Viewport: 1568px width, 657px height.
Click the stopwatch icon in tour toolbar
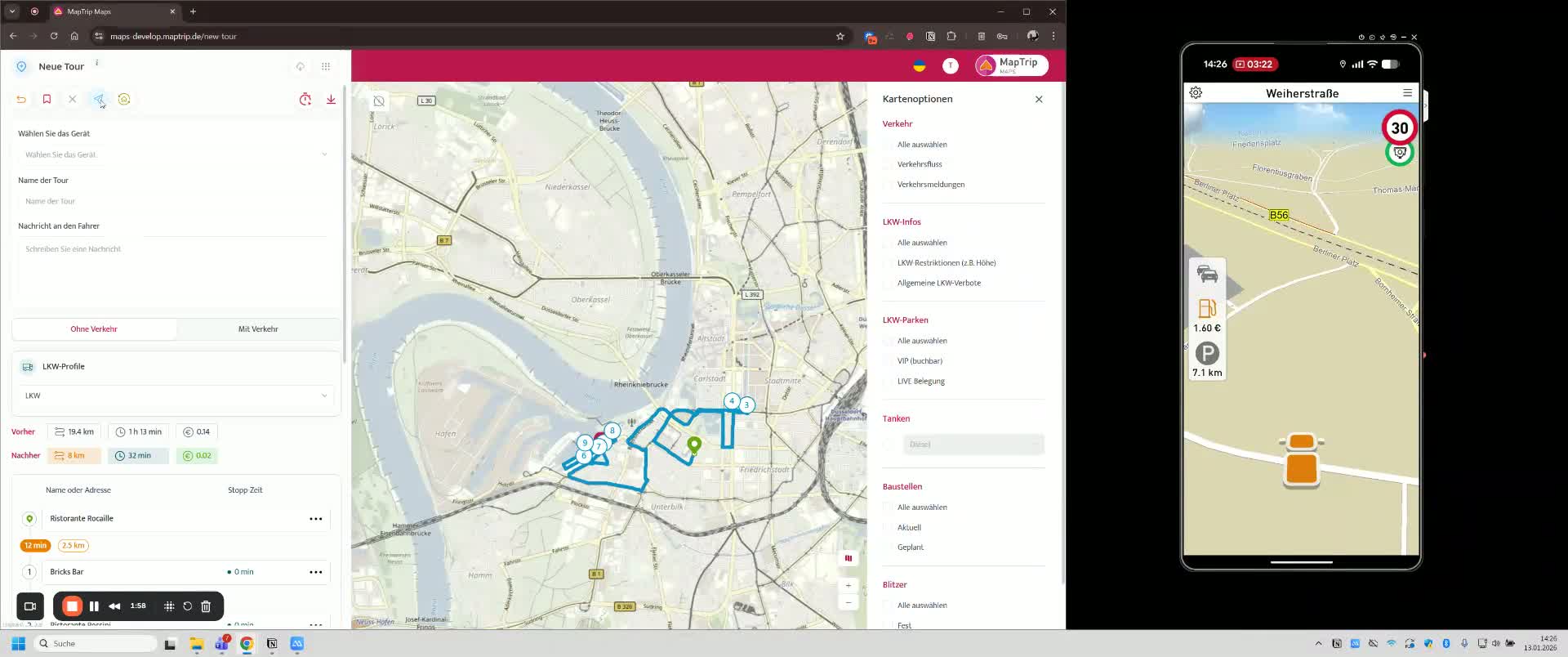305,100
